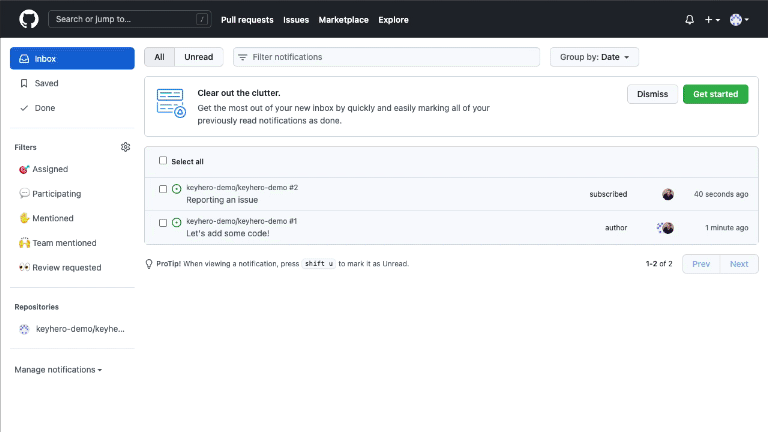Click the '1-2 of 2' pagination count
The height and width of the screenshot is (432, 768).
click(659, 264)
